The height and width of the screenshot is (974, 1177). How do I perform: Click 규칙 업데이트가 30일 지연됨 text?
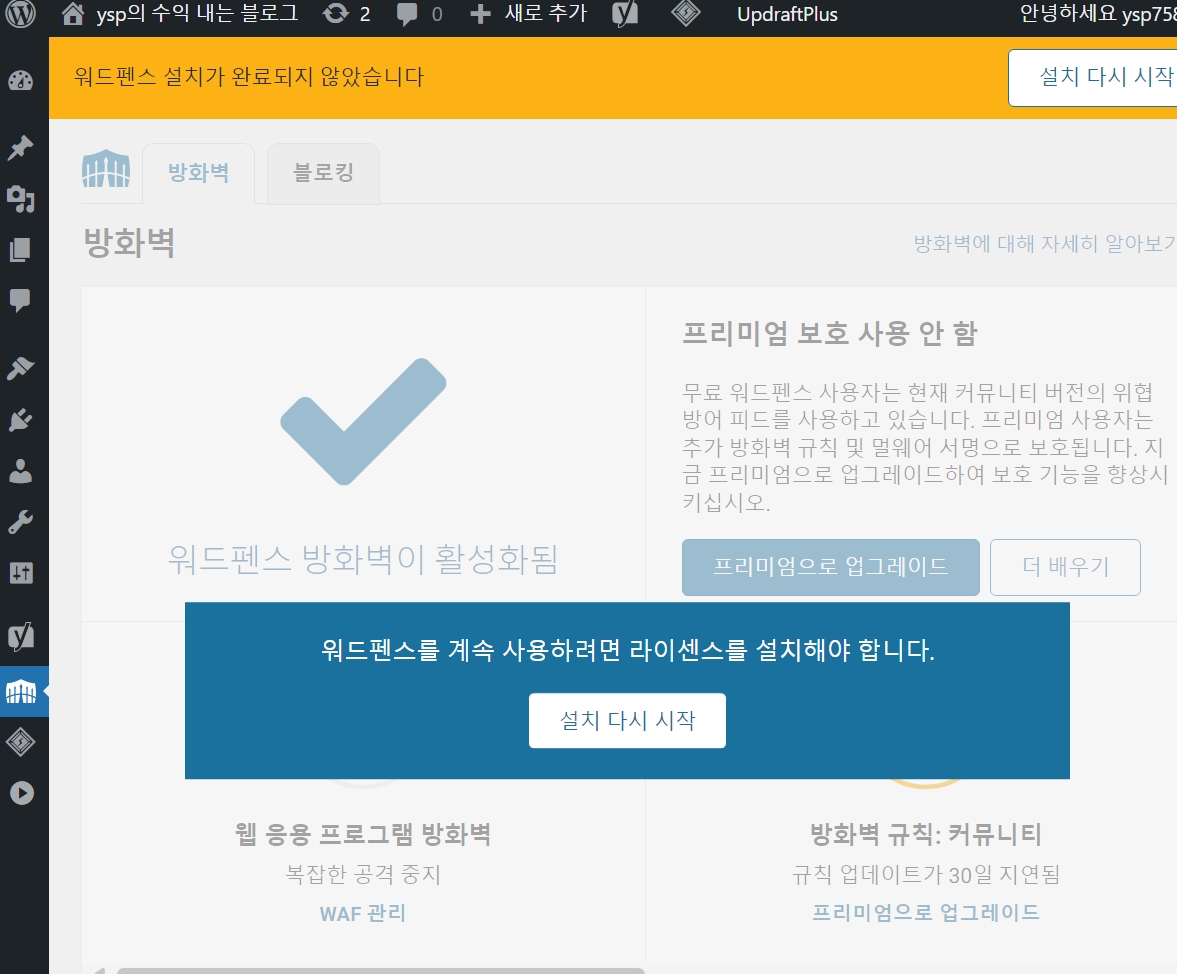[926, 874]
